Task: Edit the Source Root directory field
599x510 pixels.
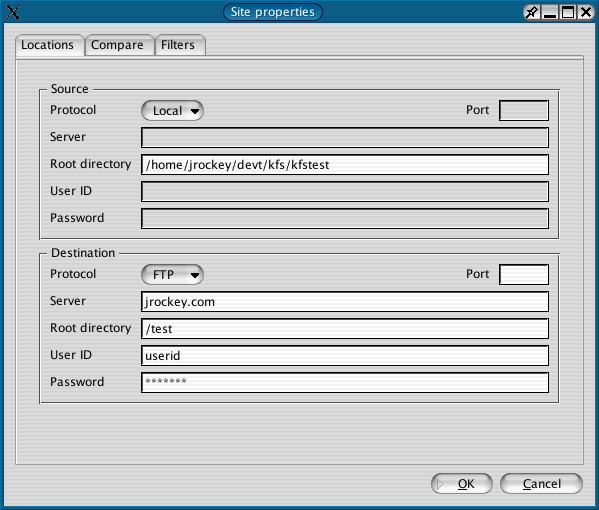Action: tap(345, 165)
